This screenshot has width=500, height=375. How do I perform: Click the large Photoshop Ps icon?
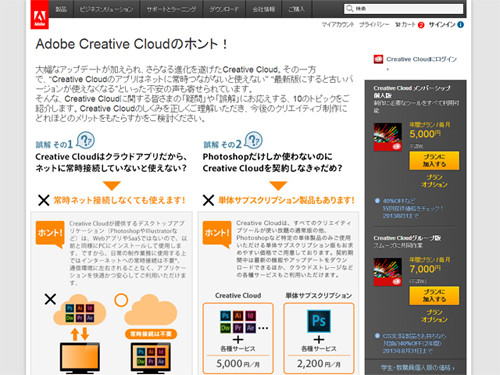pyautogui.click(x=319, y=321)
